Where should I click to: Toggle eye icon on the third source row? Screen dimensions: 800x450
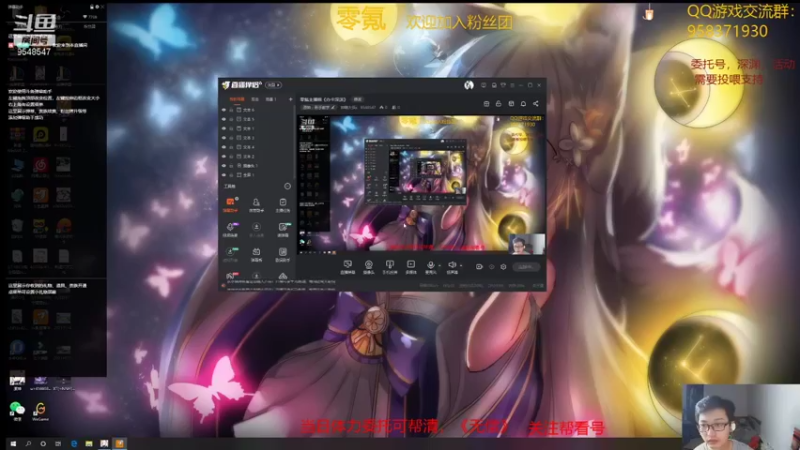point(223,128)
